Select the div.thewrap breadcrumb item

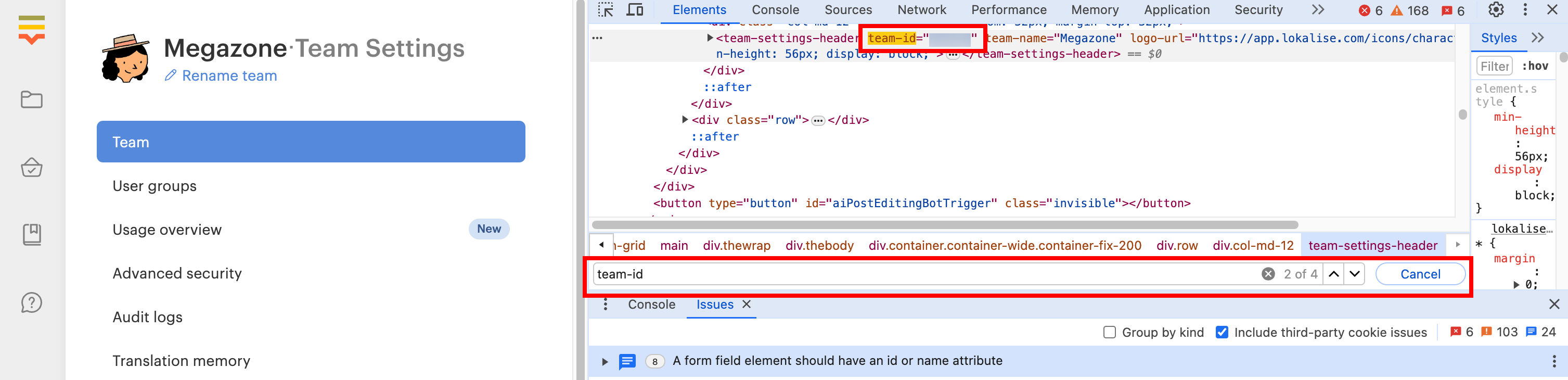(x=737, y=245)
